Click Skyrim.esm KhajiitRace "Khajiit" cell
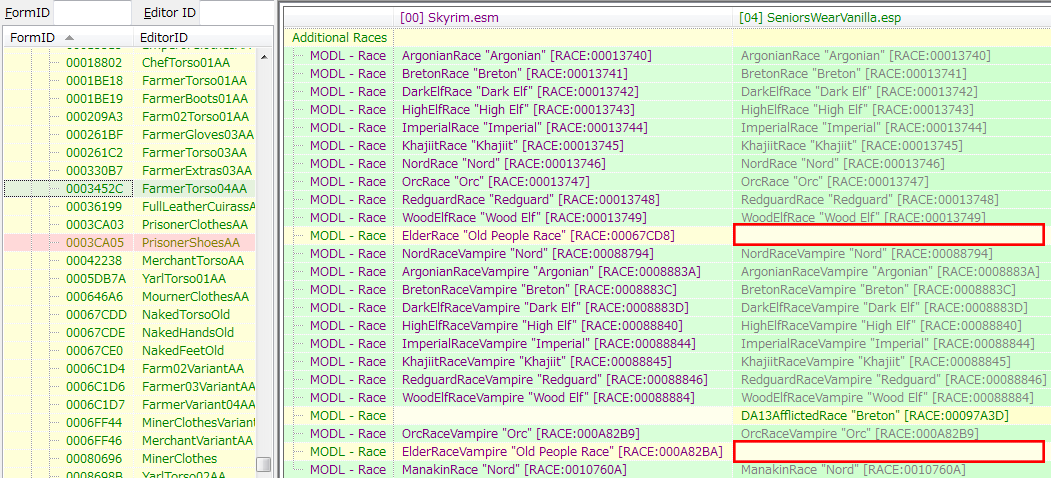The image size is (1051, 478). point(513,146)
